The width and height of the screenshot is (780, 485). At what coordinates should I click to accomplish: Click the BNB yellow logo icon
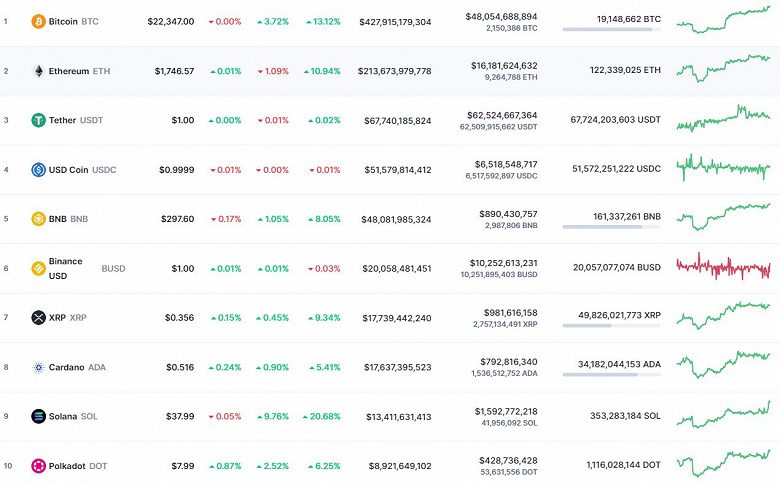pyautogui.click(x=39, y=219)
